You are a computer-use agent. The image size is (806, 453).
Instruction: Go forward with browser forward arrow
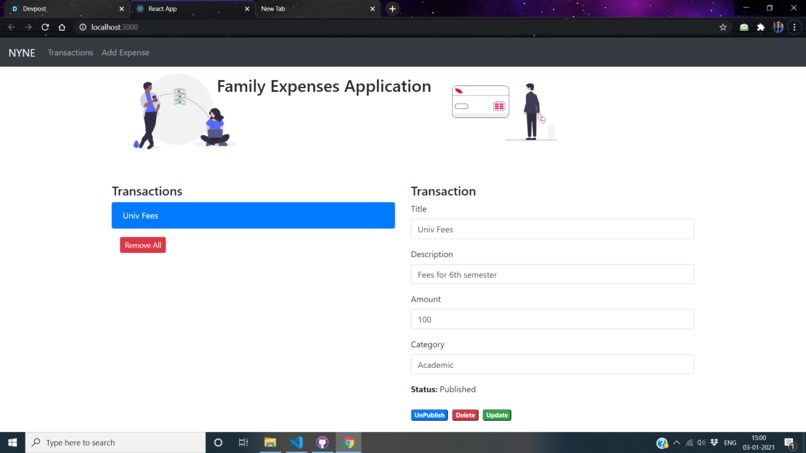[28, 27]
